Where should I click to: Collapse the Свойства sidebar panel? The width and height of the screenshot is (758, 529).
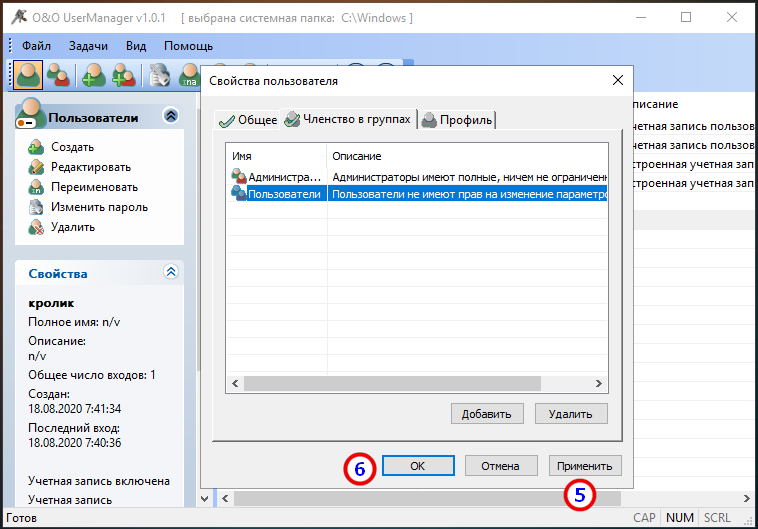(171, 272)
